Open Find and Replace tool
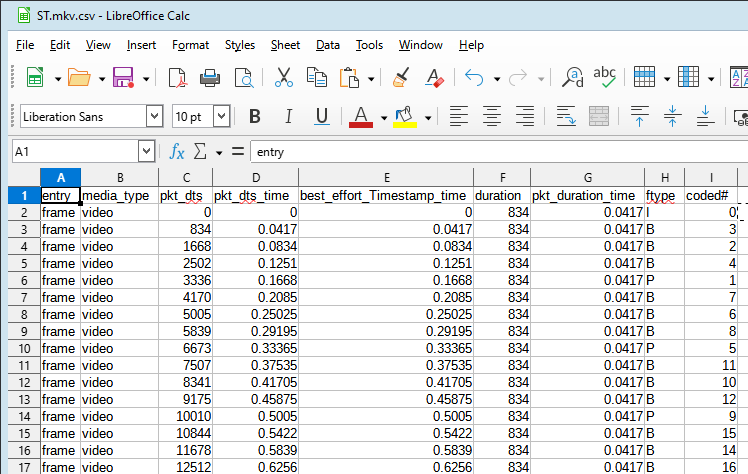 click(573, 78)
